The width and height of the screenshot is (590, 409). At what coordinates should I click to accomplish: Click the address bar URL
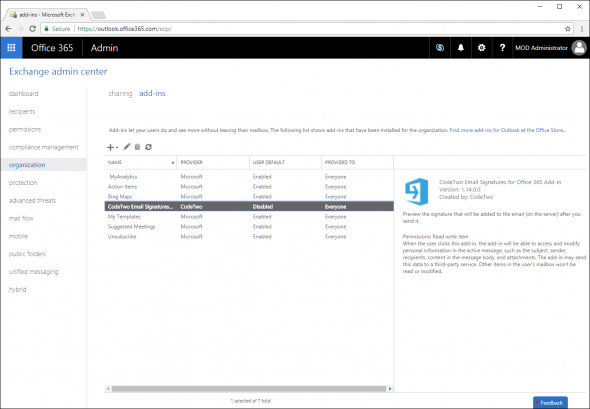point(125,29)
